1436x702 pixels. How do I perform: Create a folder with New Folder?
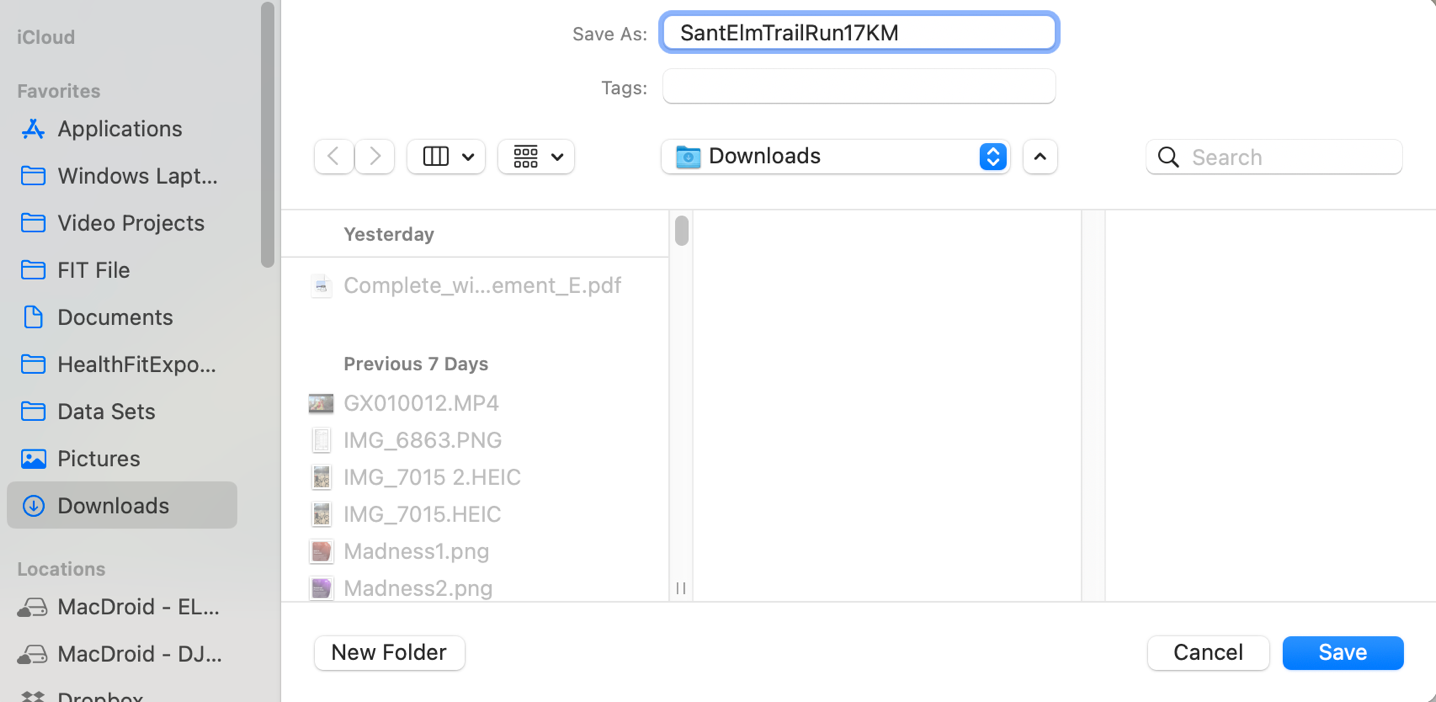point(389,652)
